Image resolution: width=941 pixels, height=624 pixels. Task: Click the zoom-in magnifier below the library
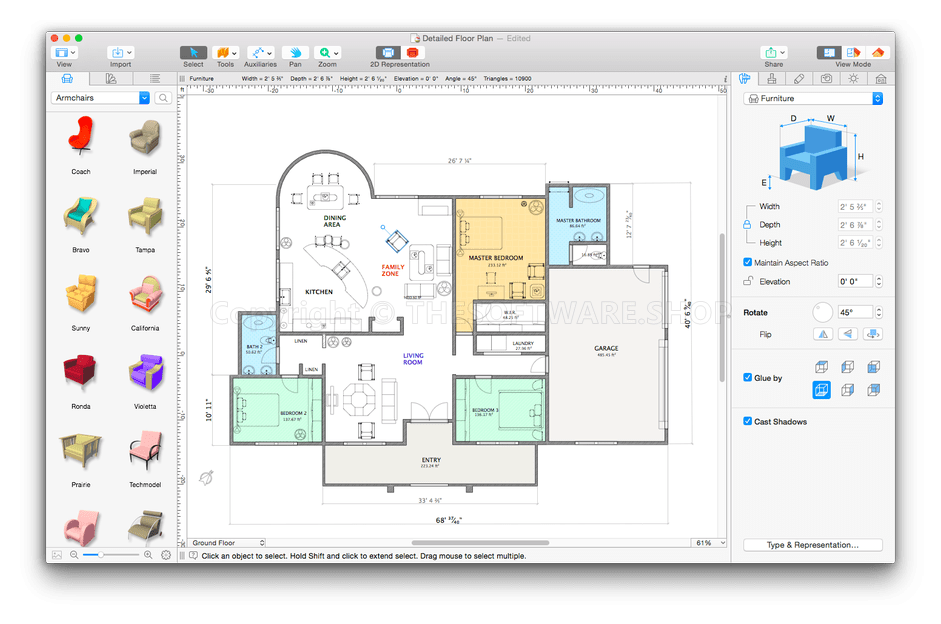(x=148, y=555)
